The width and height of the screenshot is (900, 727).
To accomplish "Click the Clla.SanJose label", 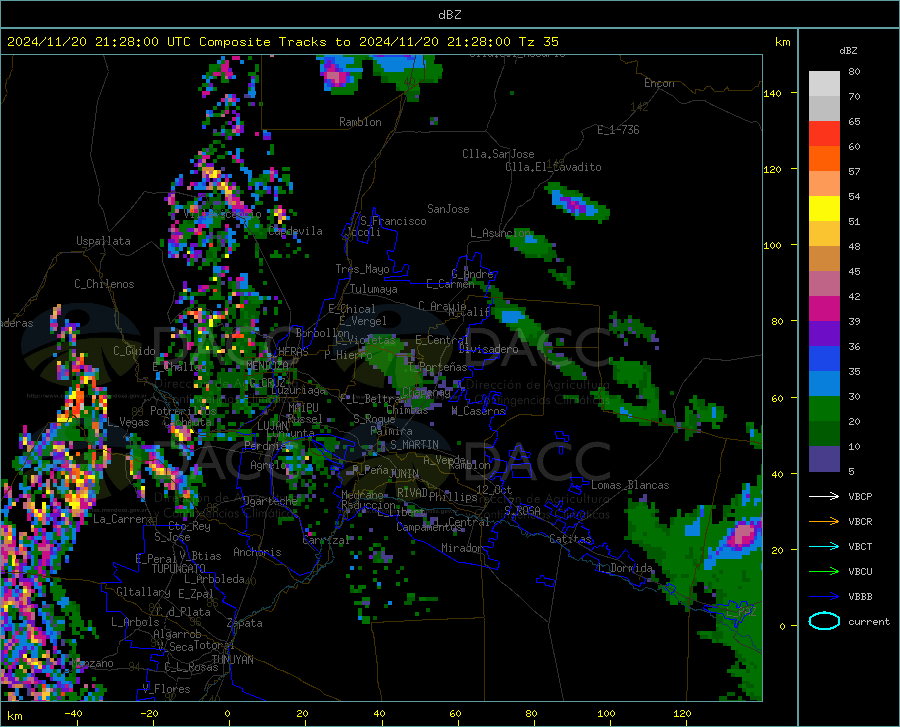I will (x=498, y=154).
